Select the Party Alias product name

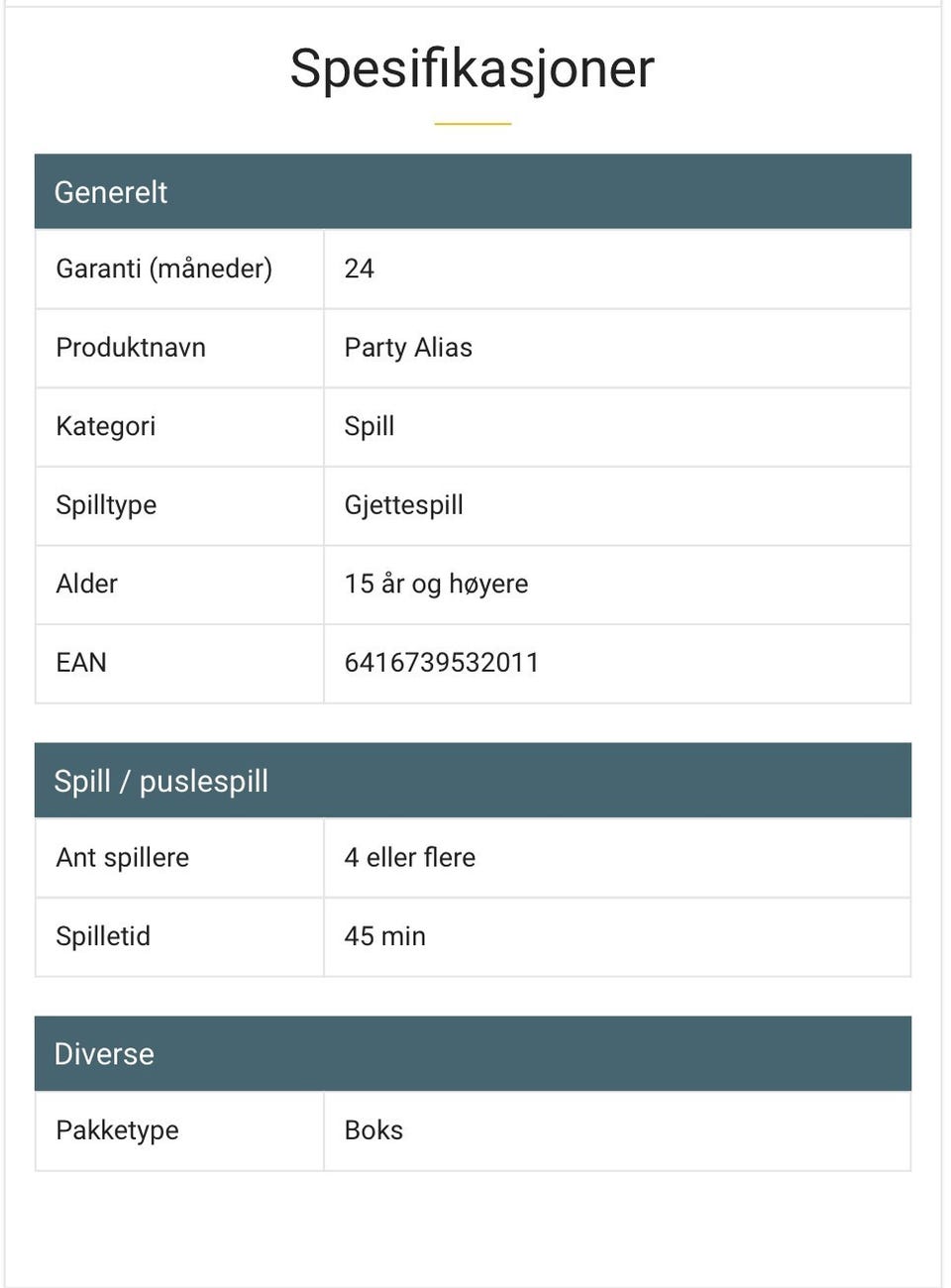coord(408,348)
